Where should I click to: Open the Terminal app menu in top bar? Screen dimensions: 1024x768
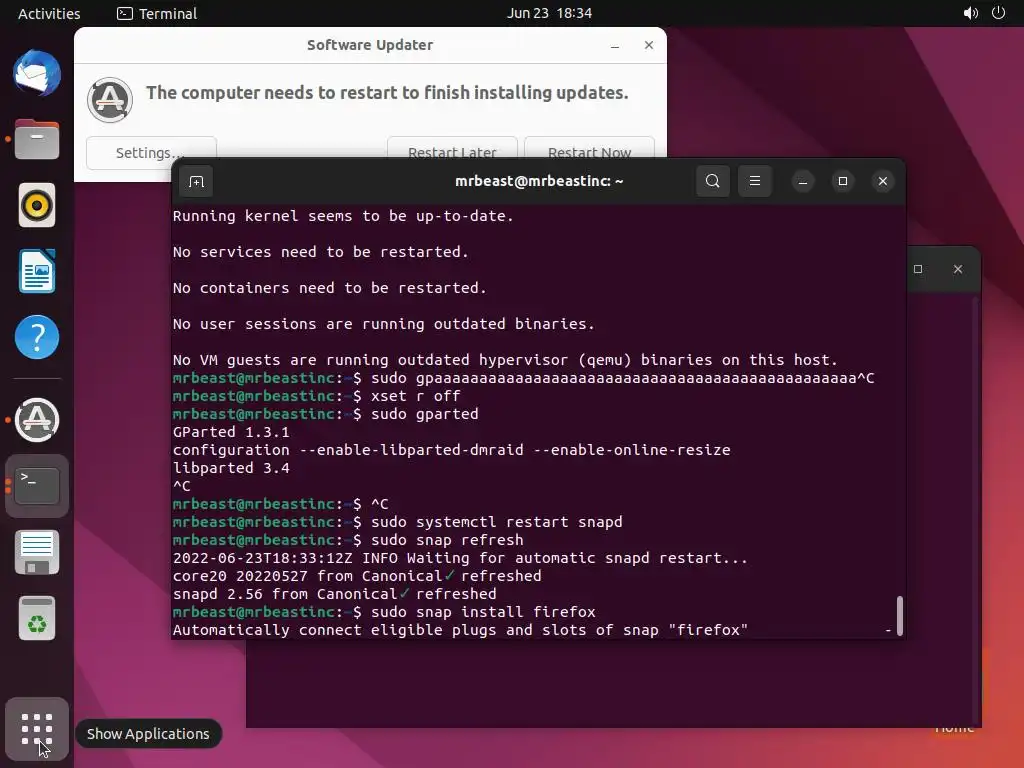click(157, 13)
